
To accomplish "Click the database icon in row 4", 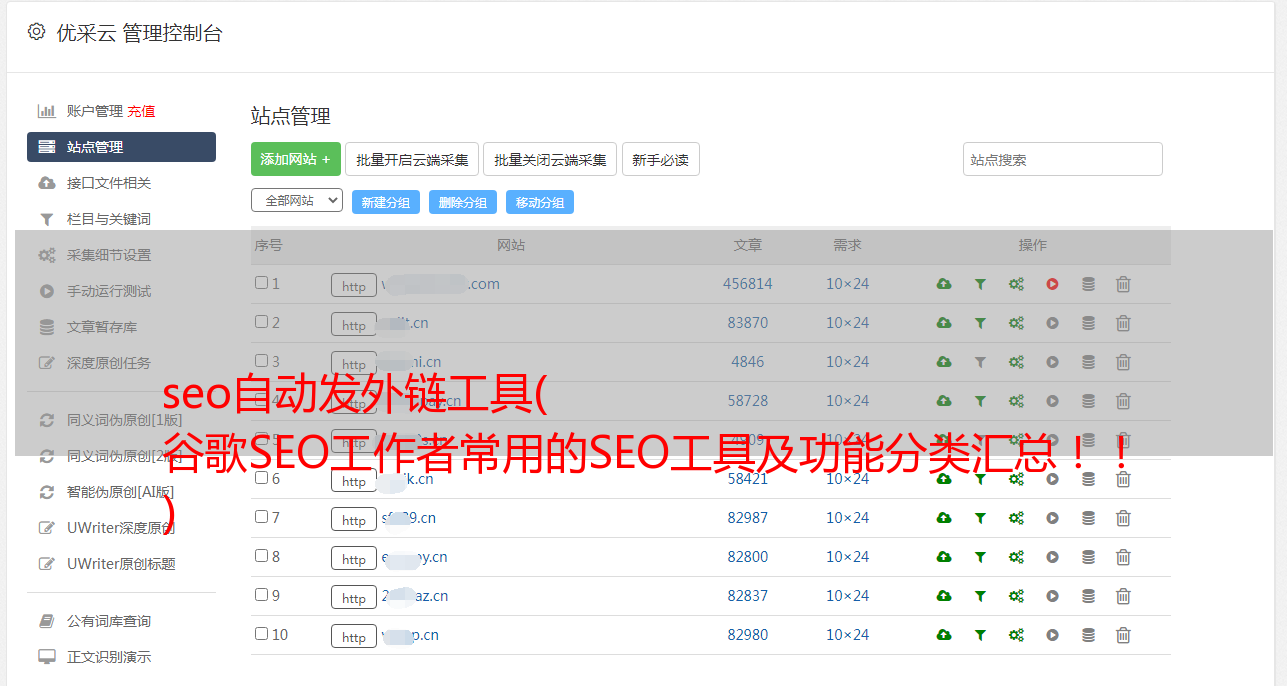I will tap(1088, 401).
